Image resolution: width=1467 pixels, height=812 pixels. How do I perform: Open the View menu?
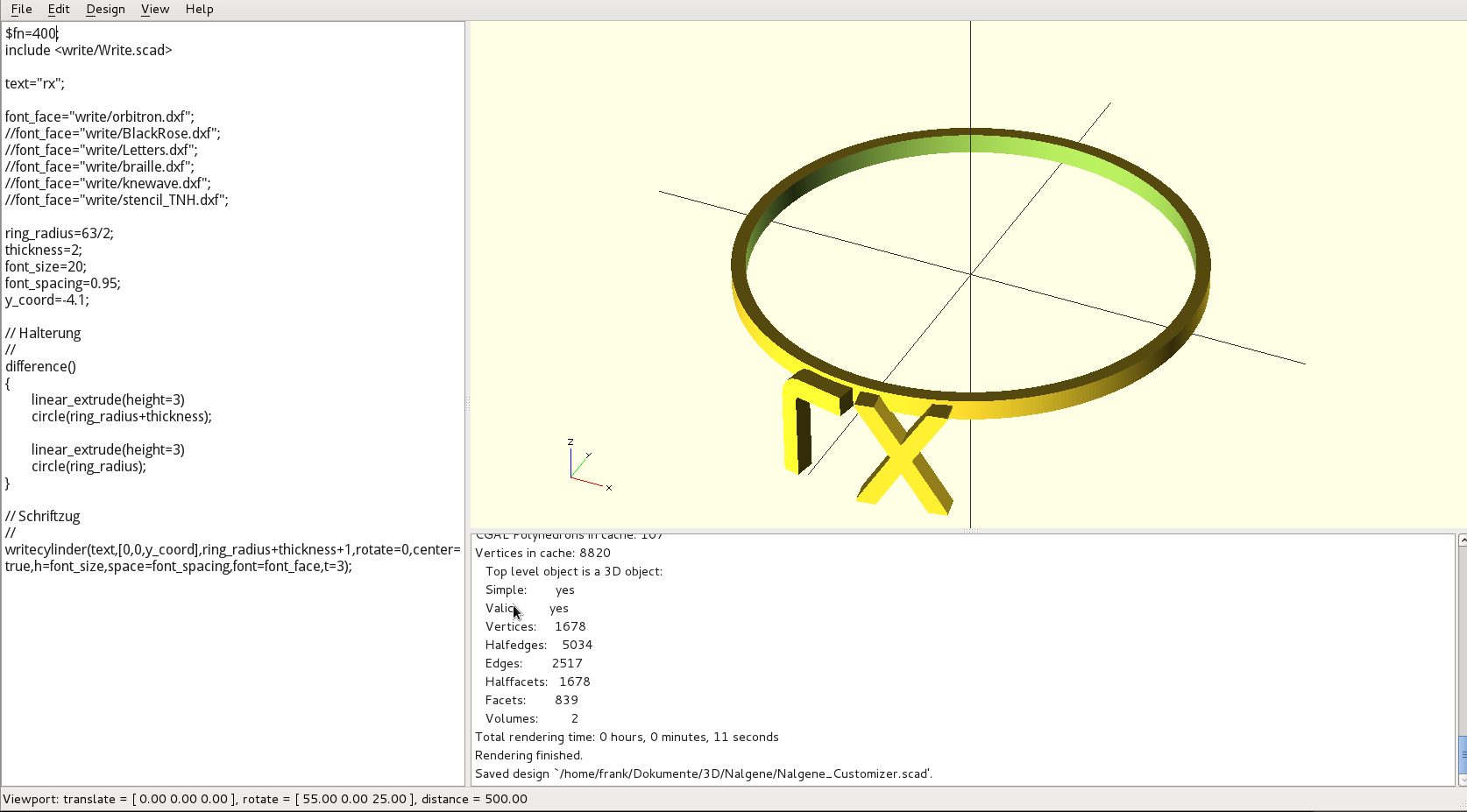click(x=155, y=9)
